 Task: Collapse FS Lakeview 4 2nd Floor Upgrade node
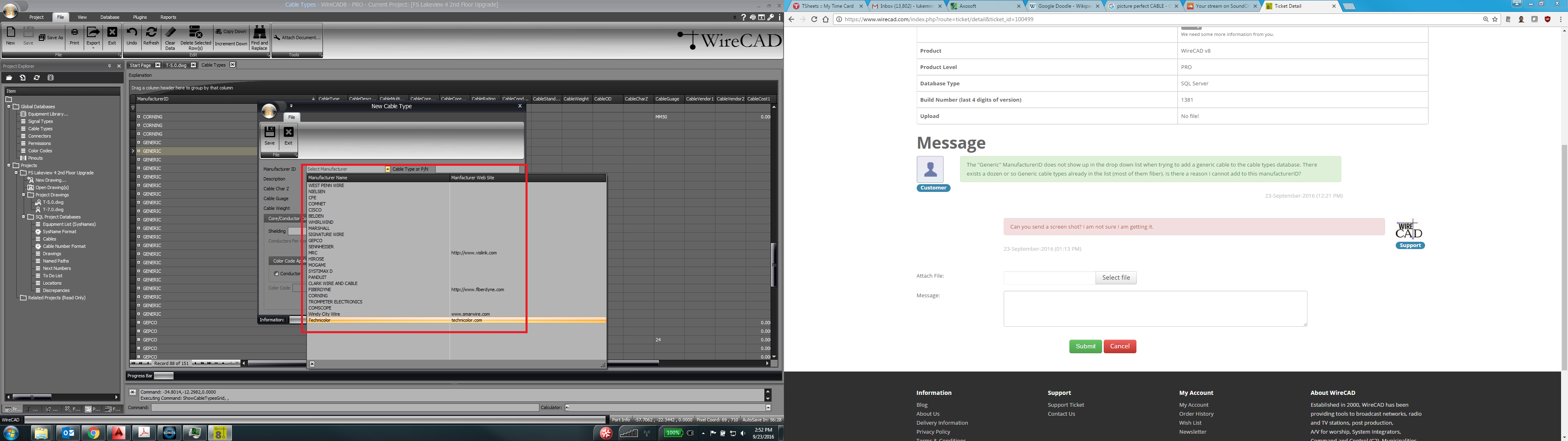16,172
